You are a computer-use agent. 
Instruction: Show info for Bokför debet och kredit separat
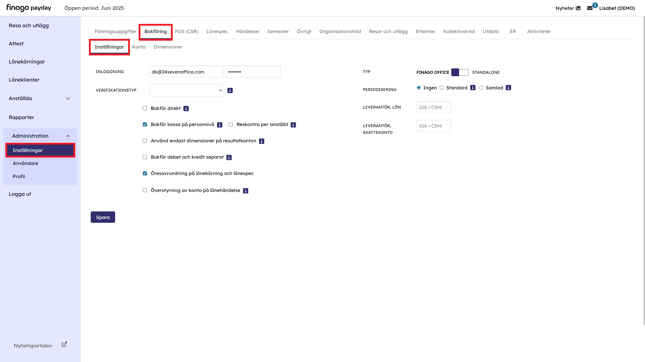point(229,158)
